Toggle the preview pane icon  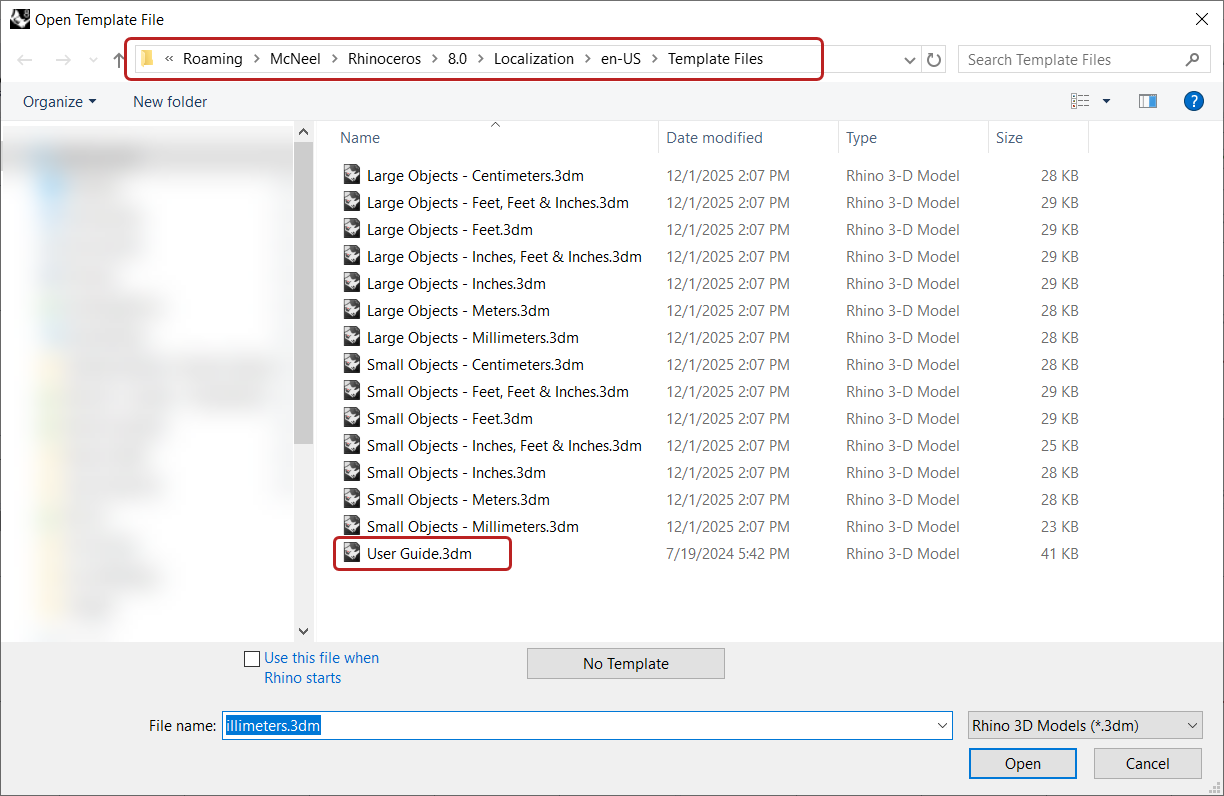(x=1147, y=101)
